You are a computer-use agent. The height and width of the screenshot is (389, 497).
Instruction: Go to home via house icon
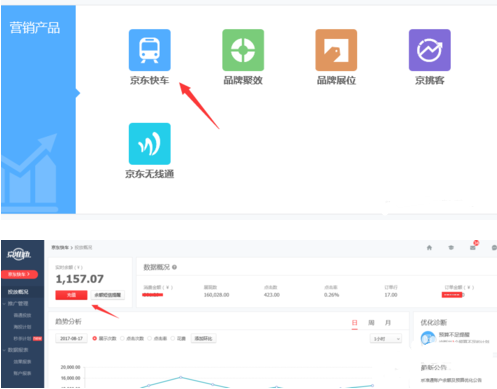[x=429, y=247]
